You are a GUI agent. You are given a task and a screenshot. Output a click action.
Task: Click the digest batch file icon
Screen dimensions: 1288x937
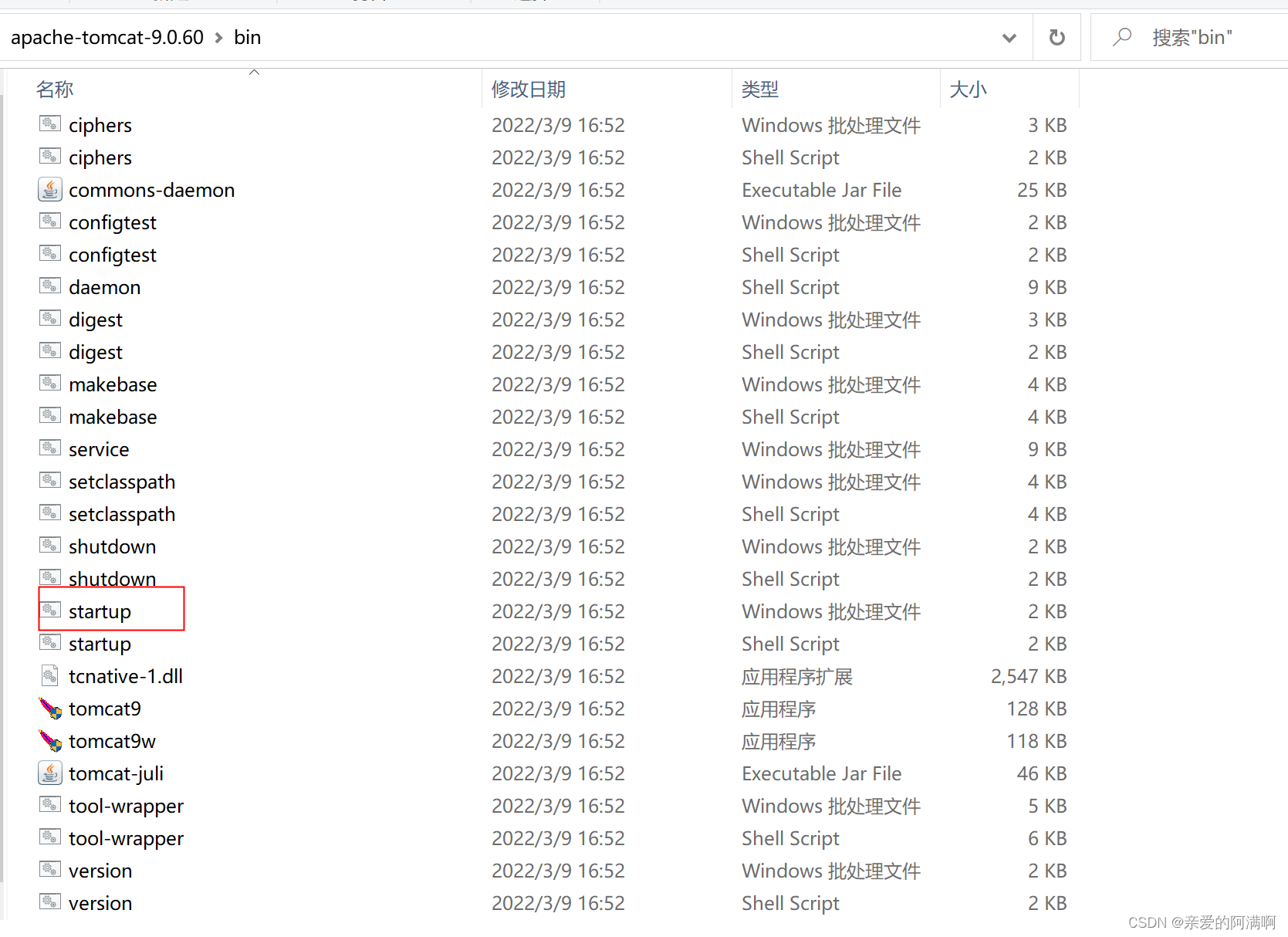tap(50, 318)
